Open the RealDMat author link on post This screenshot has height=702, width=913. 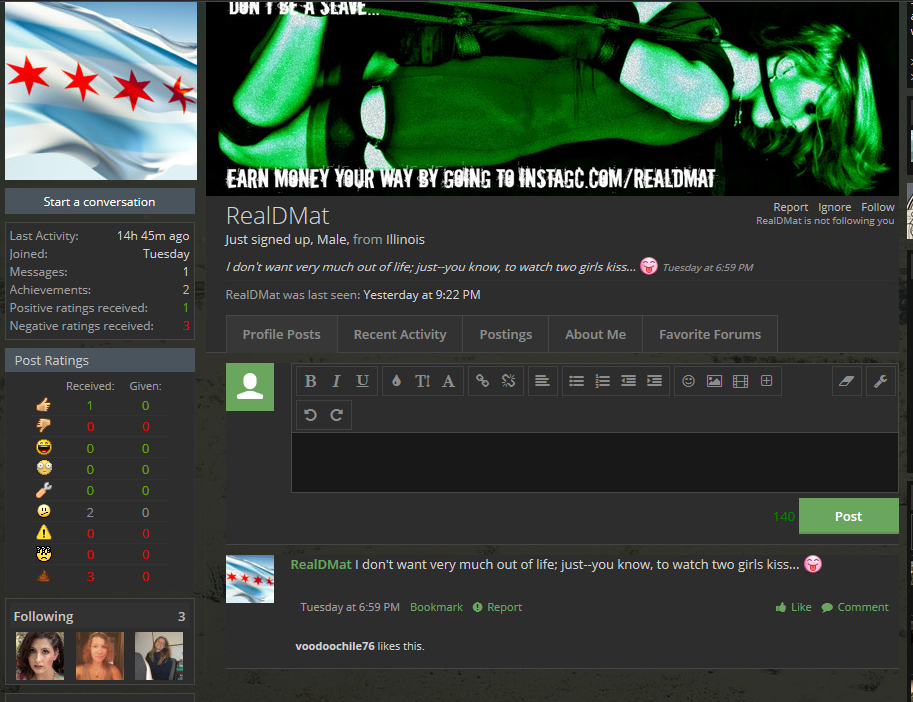click(321, 565)
